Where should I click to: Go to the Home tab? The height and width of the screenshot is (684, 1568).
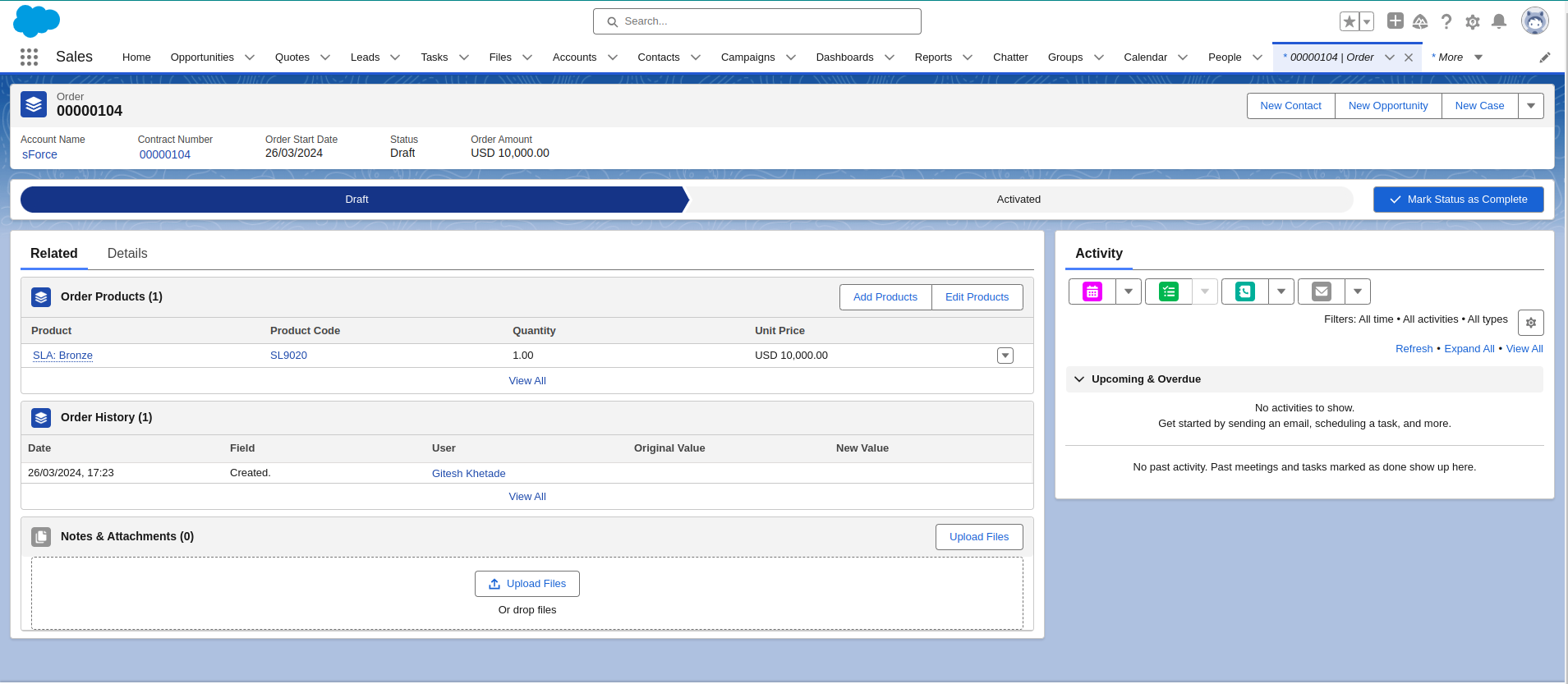[x=136, y=57]
